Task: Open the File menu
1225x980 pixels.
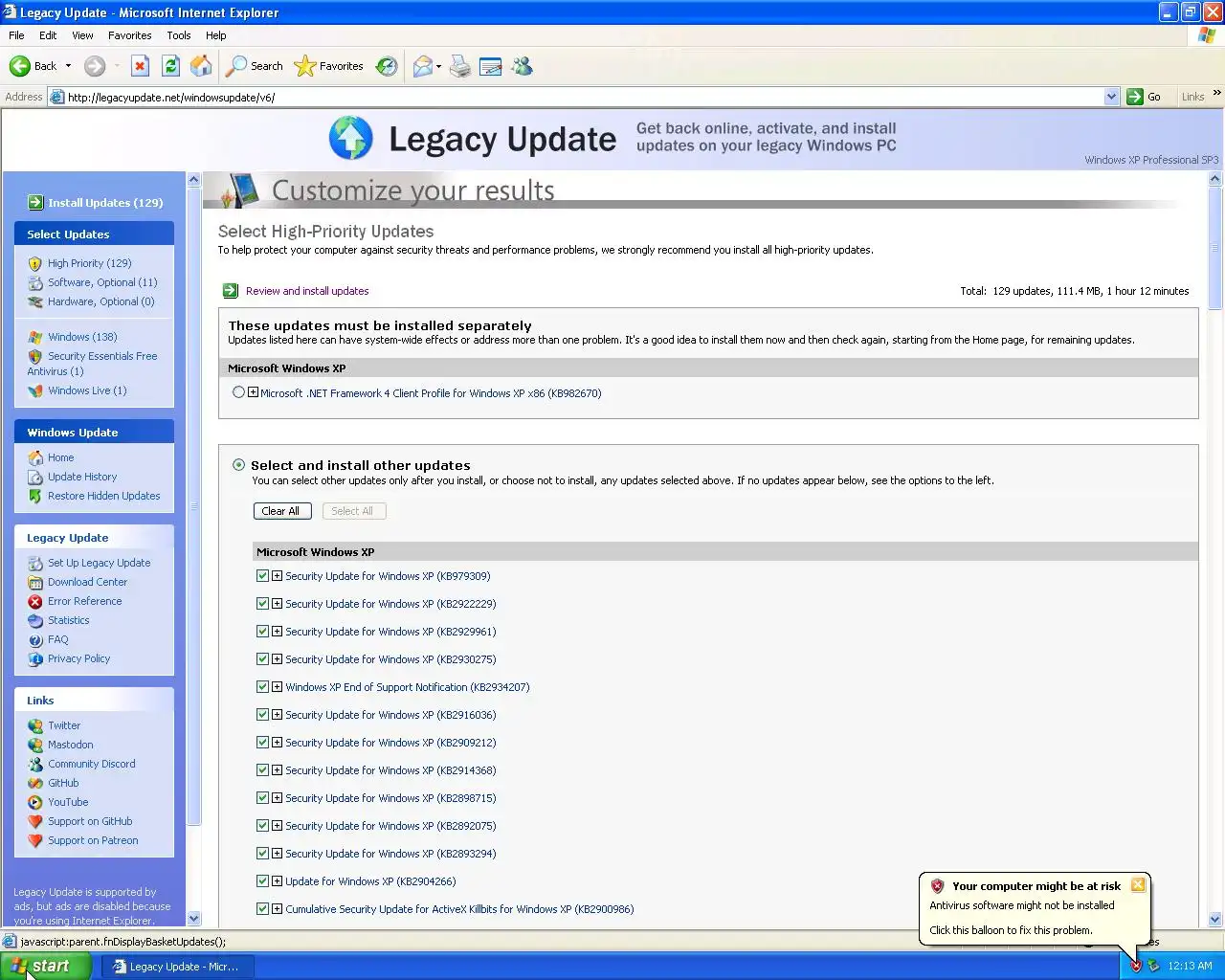Action: [16, 35]
